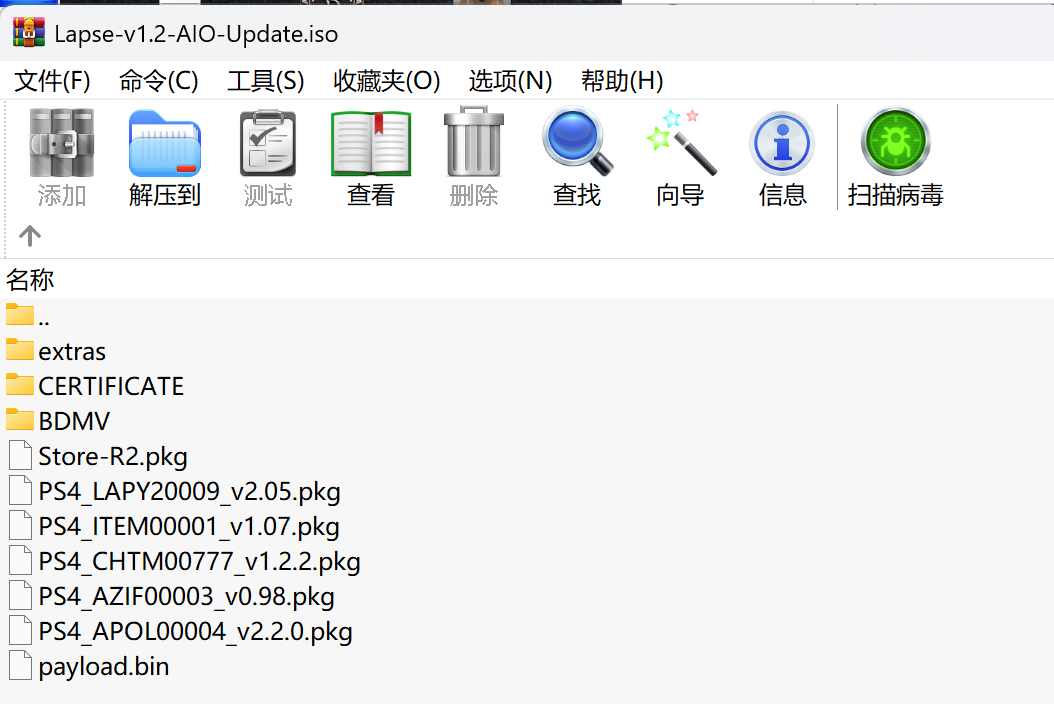
Task: Click the Find (查找) magnifier icon
Action: pos(577,141)
